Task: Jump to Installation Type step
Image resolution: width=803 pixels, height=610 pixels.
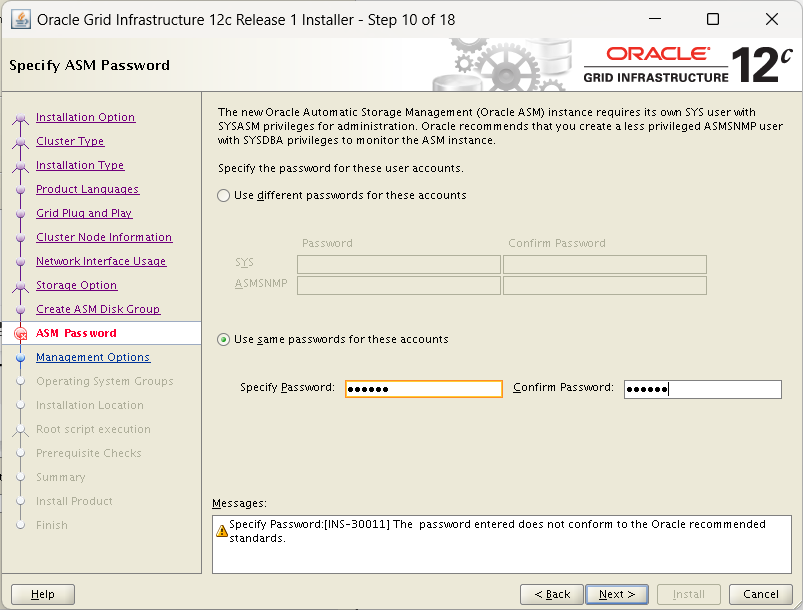Action: pyautogui.click(x=80, y=165)
